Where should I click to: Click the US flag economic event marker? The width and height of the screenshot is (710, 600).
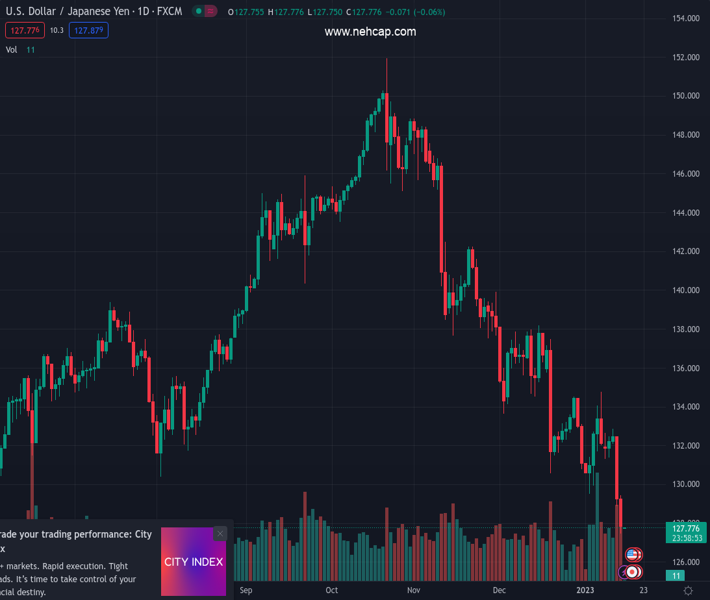coord(633,555)
